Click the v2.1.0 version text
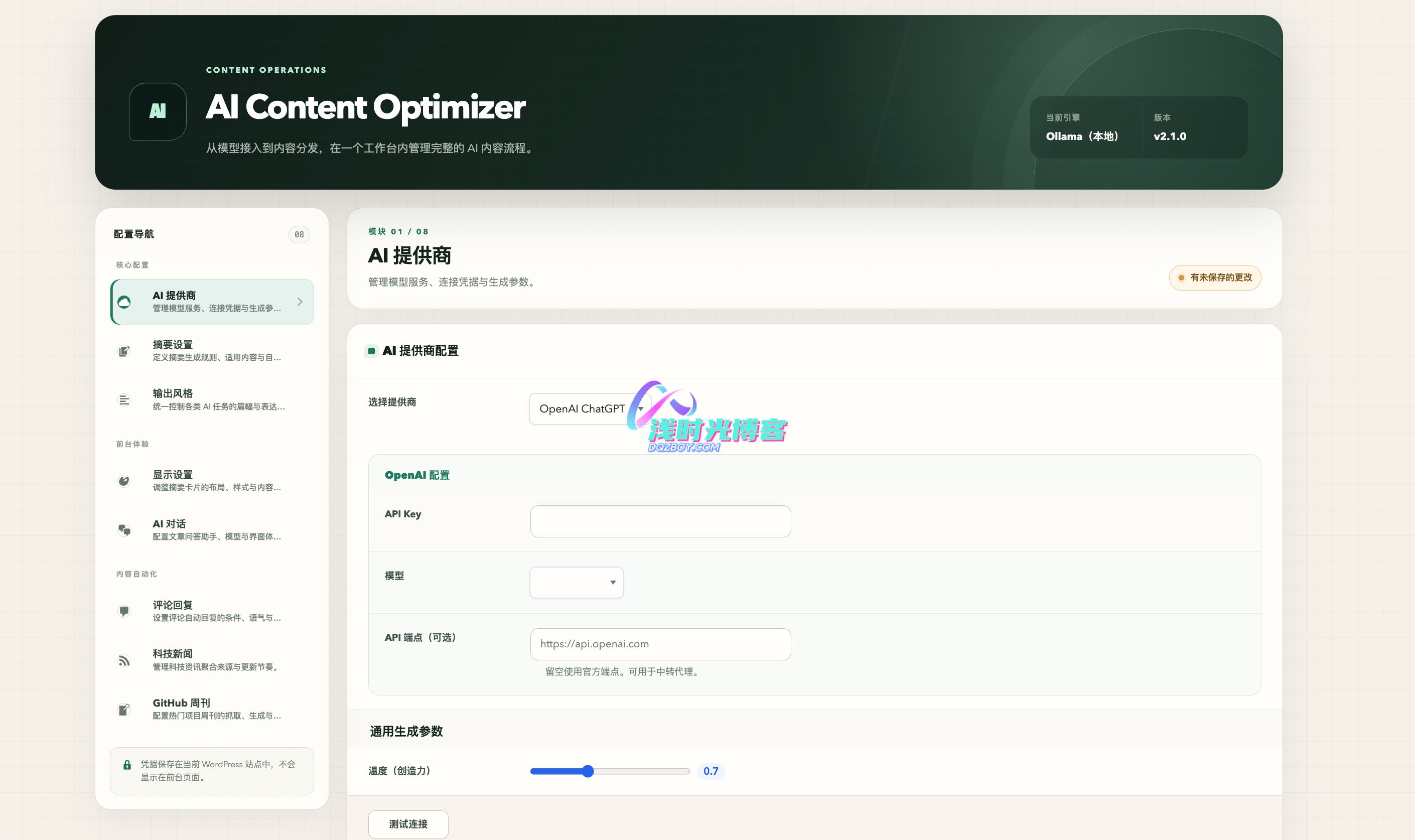This screenshot has height=840, width=1415. [1170, 136]
